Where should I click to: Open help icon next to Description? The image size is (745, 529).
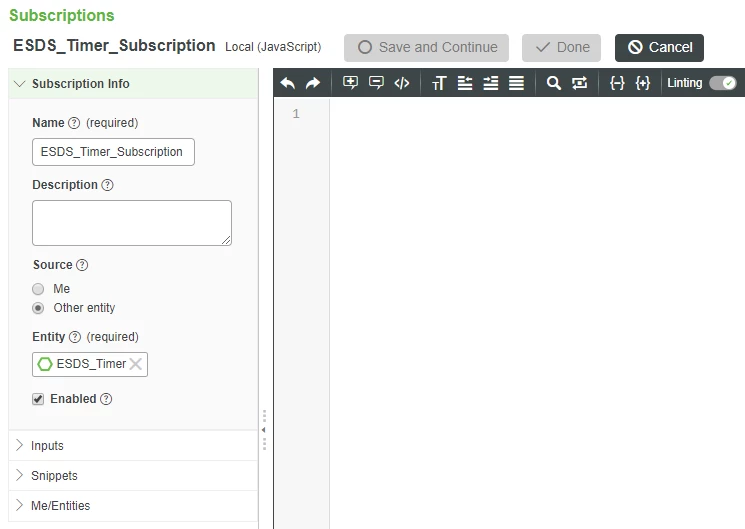tap(107, 185)
